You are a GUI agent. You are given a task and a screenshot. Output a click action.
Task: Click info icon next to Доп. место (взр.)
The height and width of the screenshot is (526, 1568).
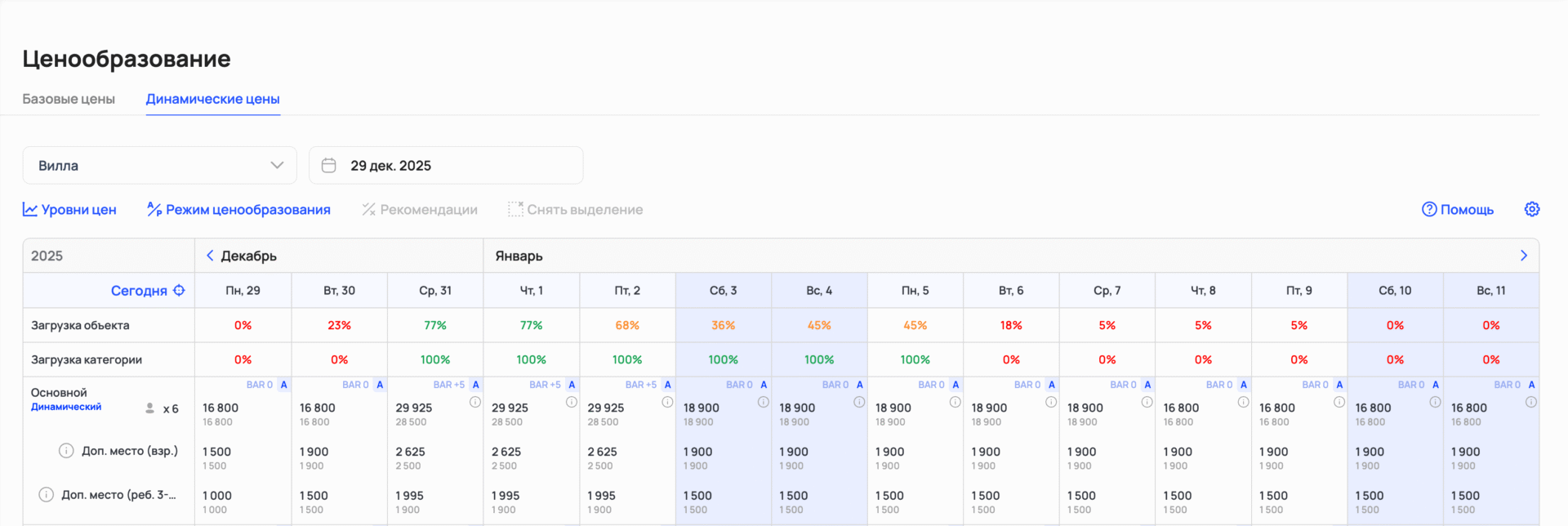pos(66,451)
